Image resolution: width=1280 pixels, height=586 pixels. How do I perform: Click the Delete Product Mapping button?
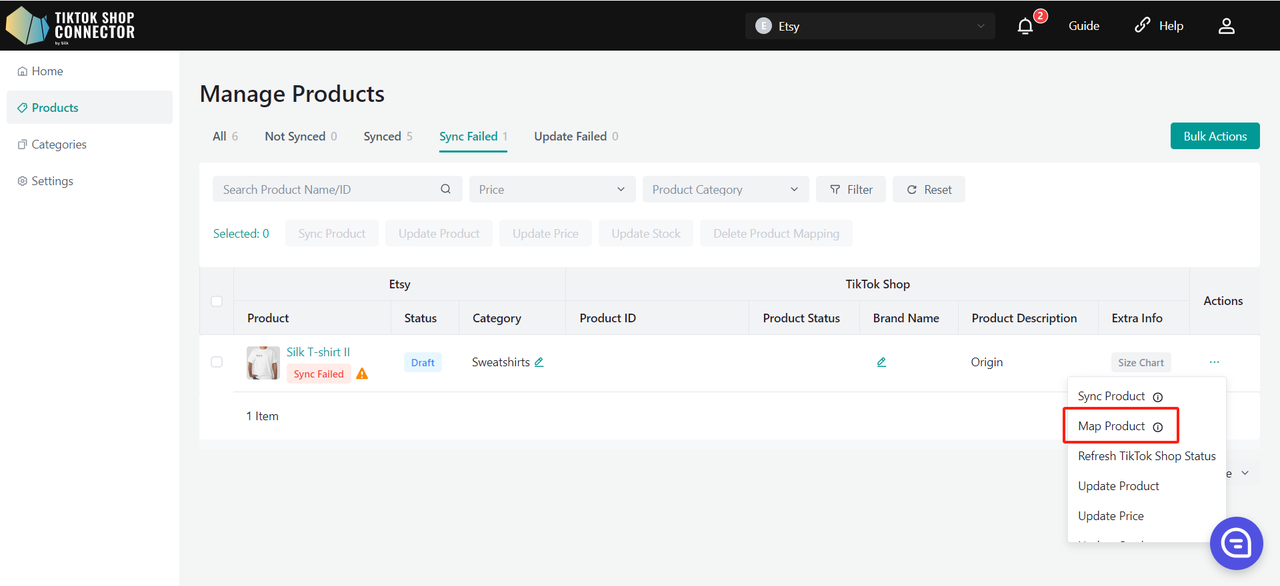click(776, 233)
